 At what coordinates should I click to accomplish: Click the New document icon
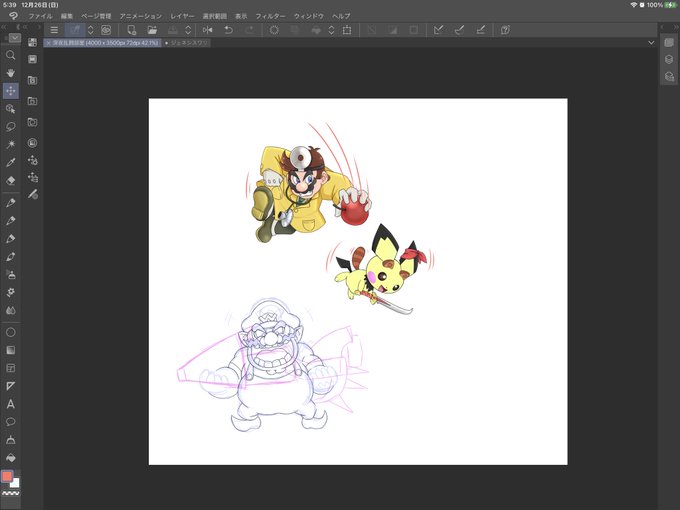tap(131, 30)
